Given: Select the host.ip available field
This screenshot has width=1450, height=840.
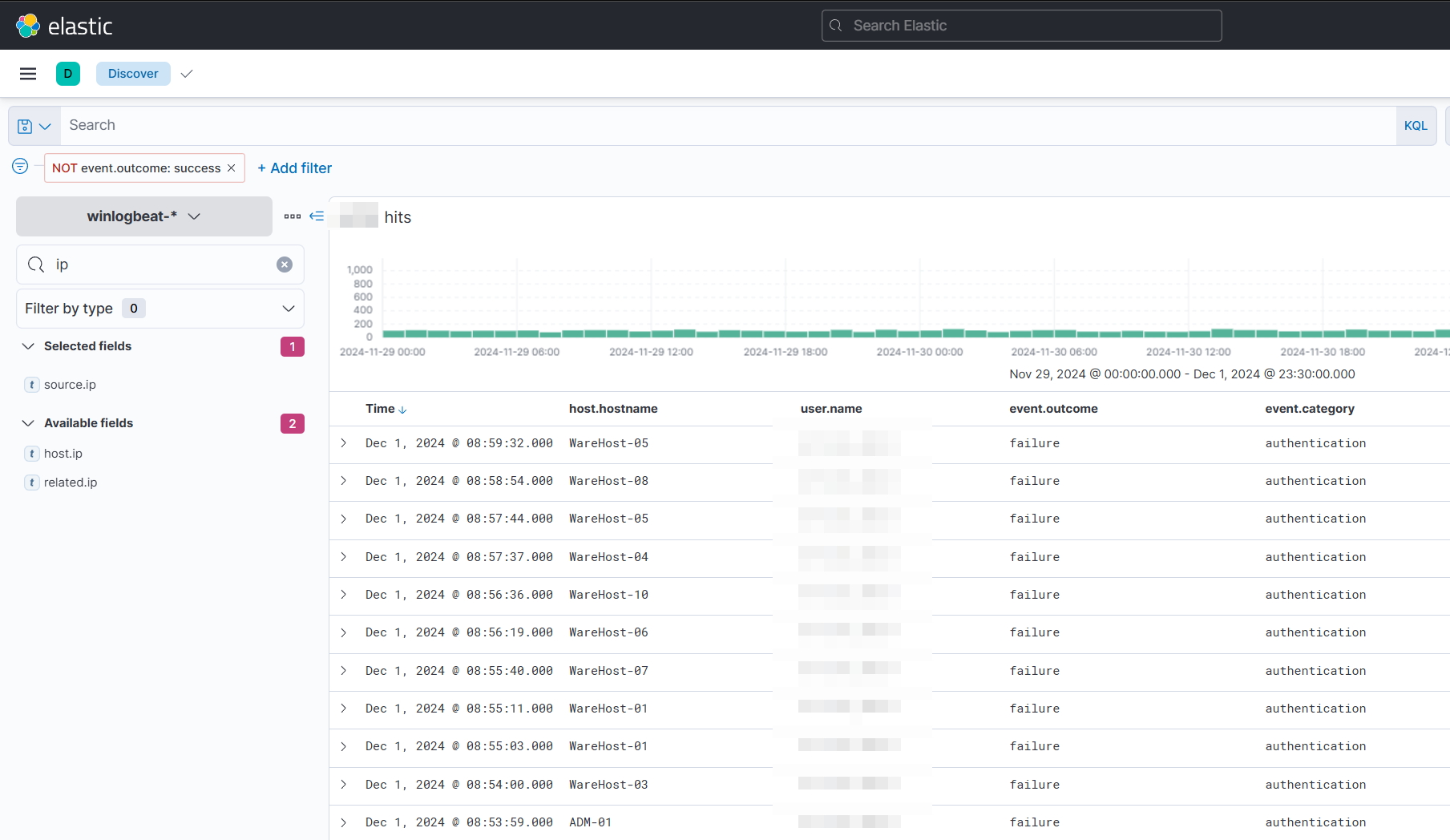Looking at the screenshot, I should pos(63,454).
